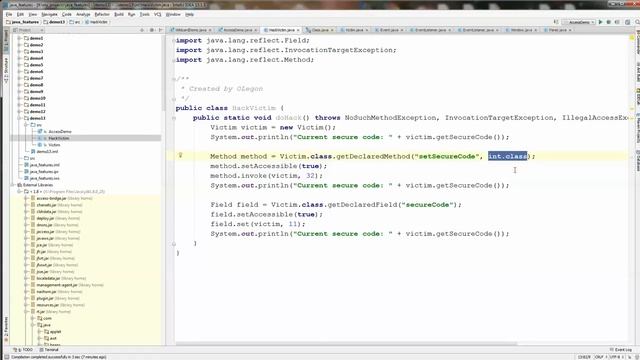Click the java_features breadcrumb in the navigation bar

pyautogui.click(x=22, y=22)
